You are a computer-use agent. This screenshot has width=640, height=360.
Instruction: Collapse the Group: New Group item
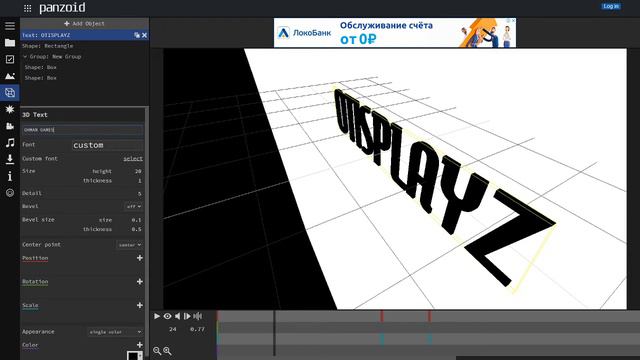click(x=25, y=56)
